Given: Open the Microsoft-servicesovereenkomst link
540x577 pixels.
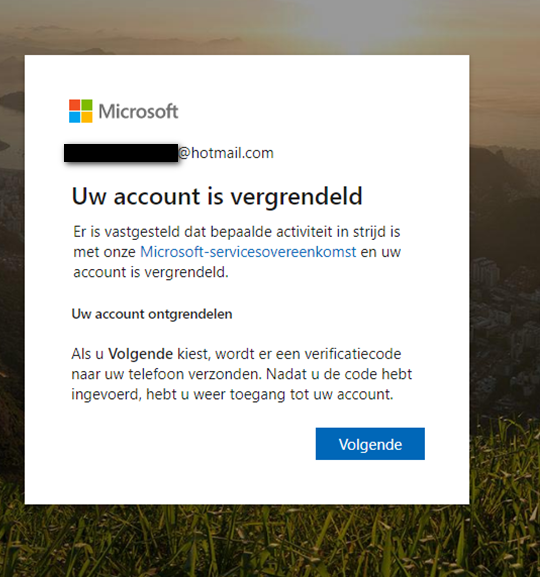Looking at the screenshot, I should point(248,252).
